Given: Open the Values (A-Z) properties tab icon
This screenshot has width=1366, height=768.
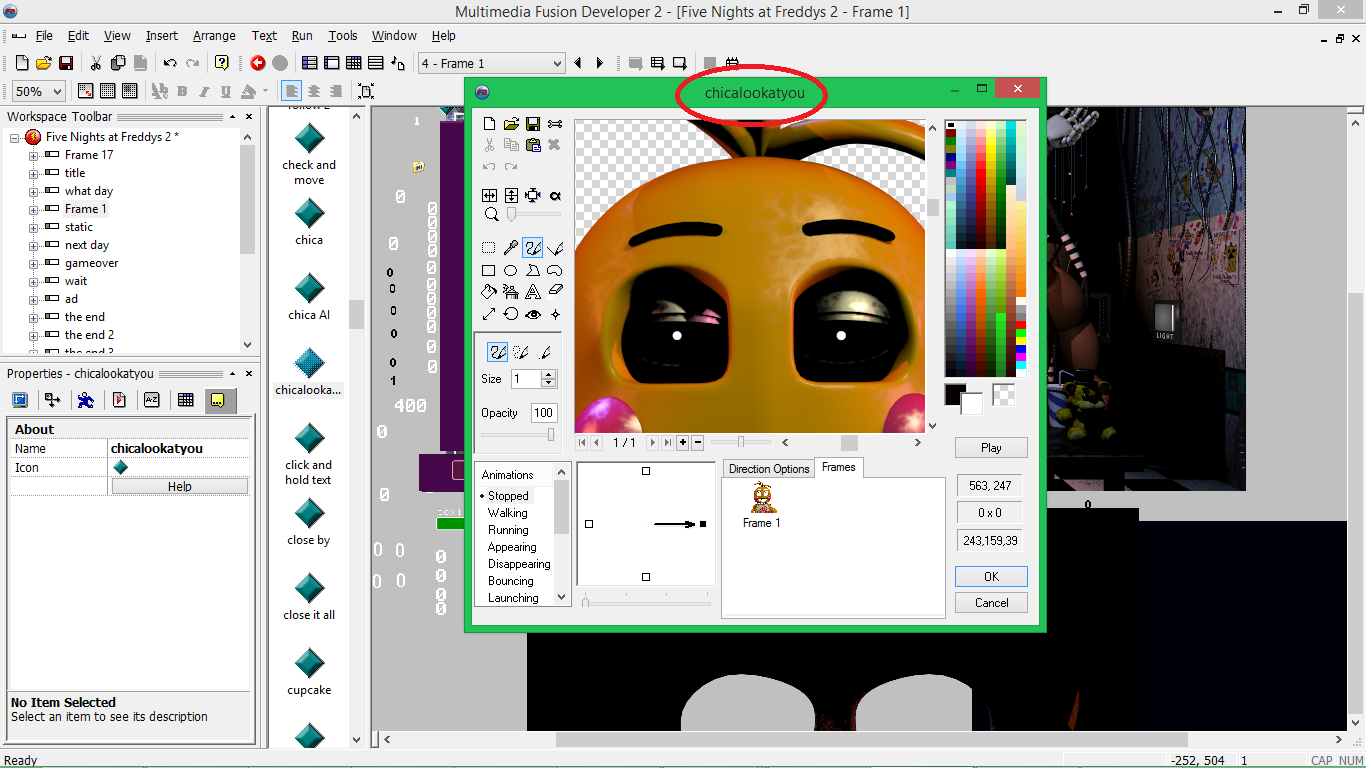Looking at the screenshot, I should pos(152,400).
